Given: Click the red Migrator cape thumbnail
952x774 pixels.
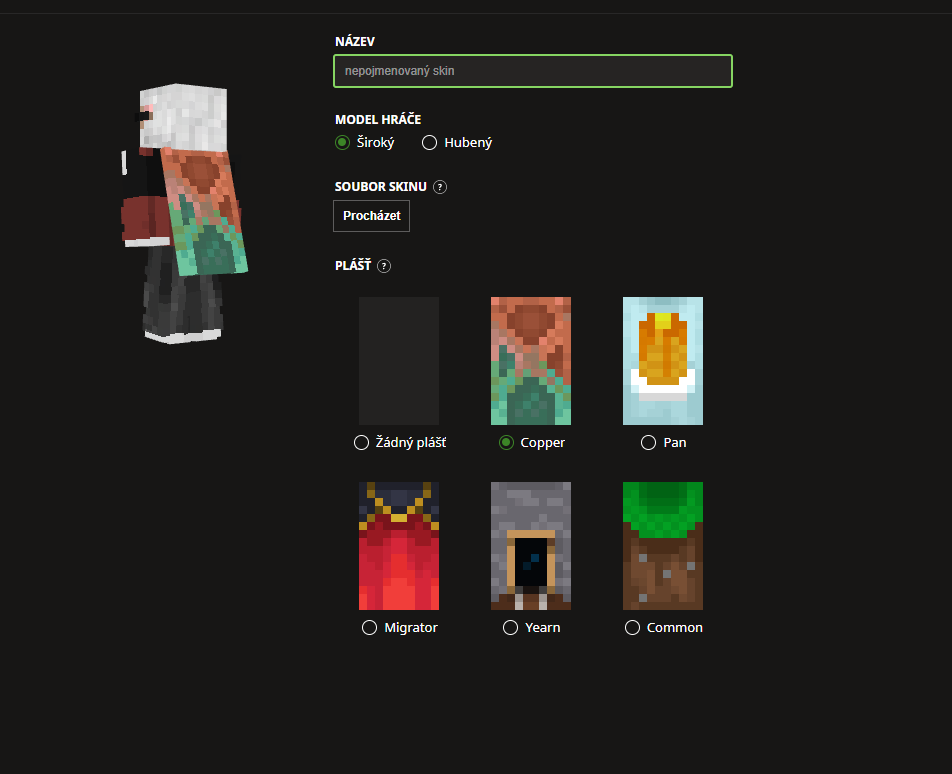Looking at the screenshot, I should click(399, 546).
